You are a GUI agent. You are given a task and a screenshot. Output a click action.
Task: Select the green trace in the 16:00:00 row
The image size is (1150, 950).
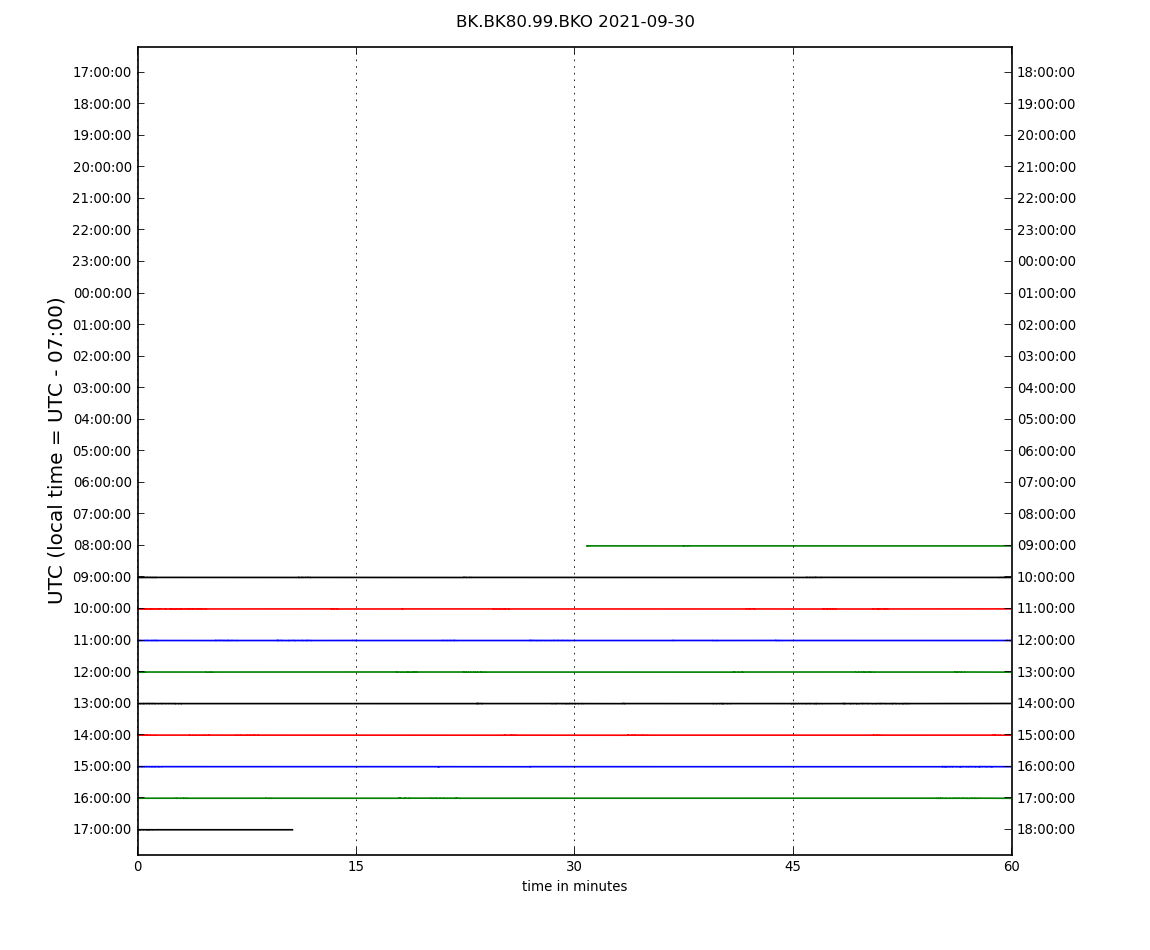coord(575,798)
